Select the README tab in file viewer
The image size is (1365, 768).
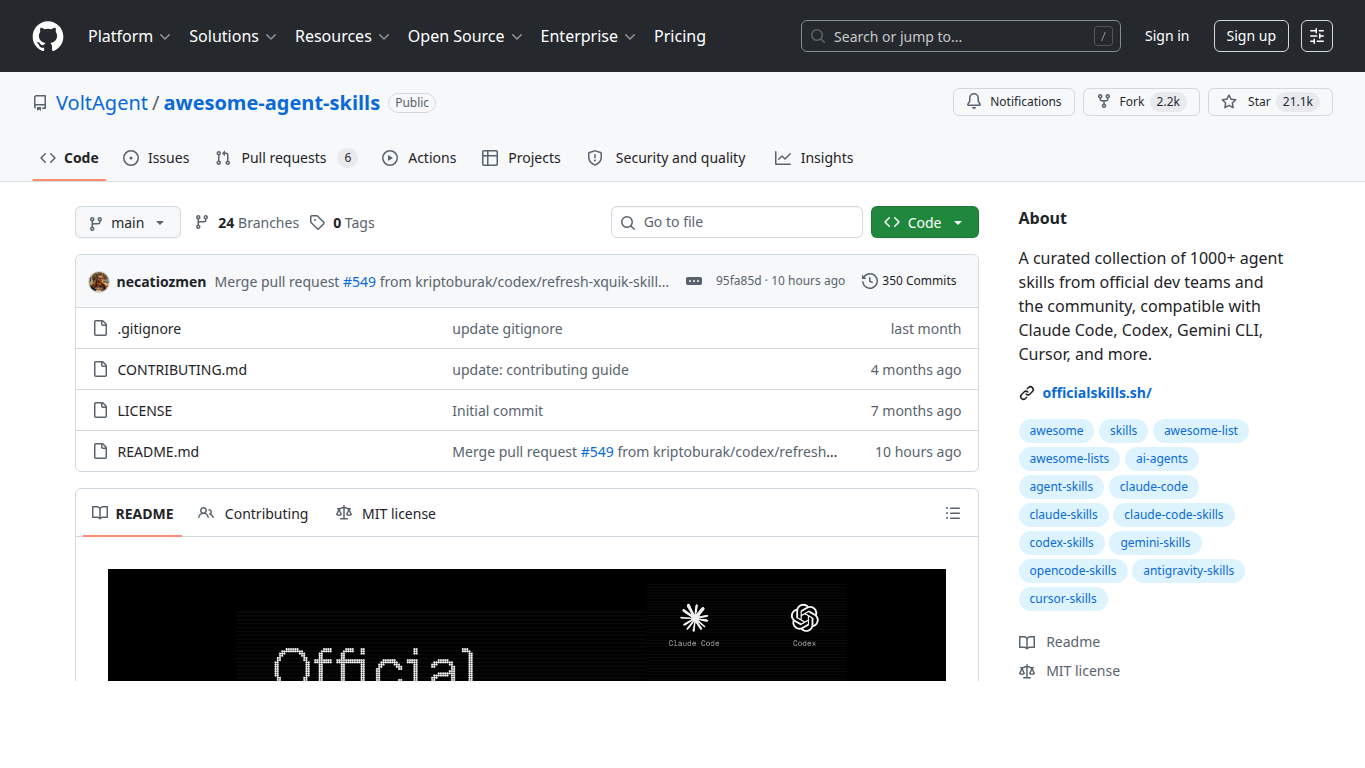point(133,513)
